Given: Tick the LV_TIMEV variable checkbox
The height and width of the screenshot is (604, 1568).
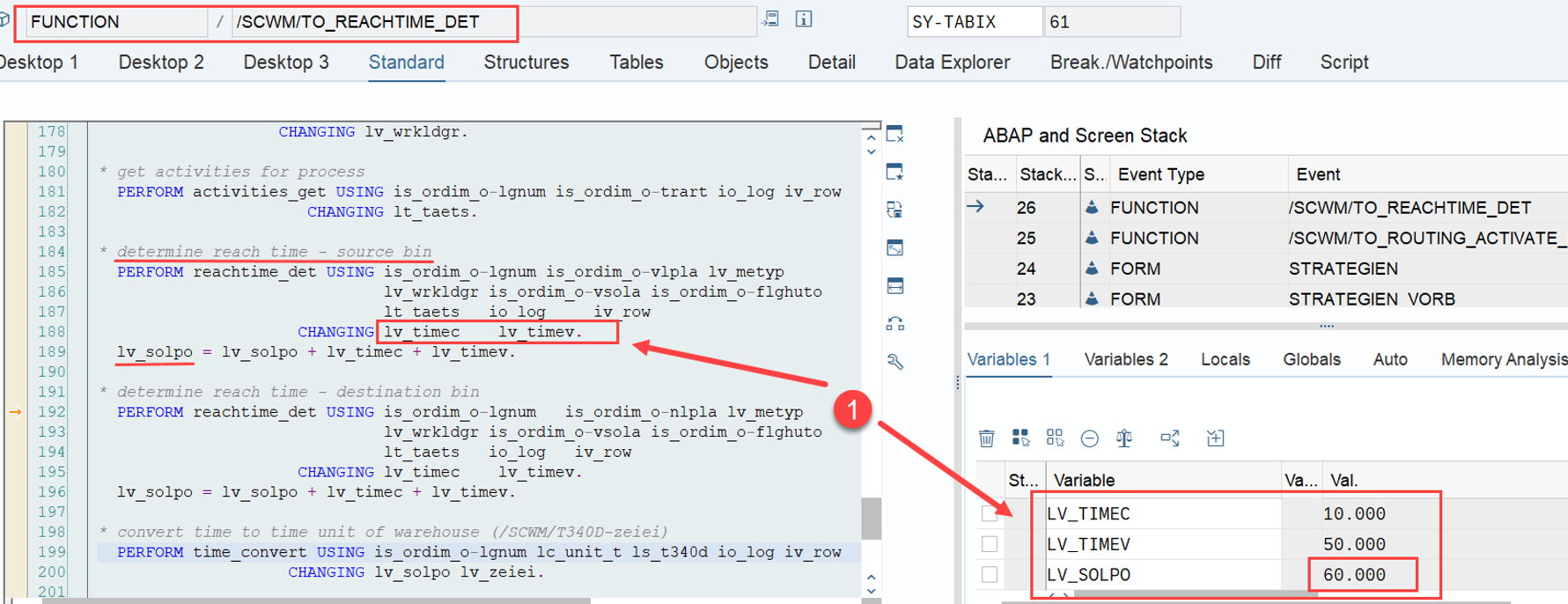Looking at the screenshot, I should 990,544.
